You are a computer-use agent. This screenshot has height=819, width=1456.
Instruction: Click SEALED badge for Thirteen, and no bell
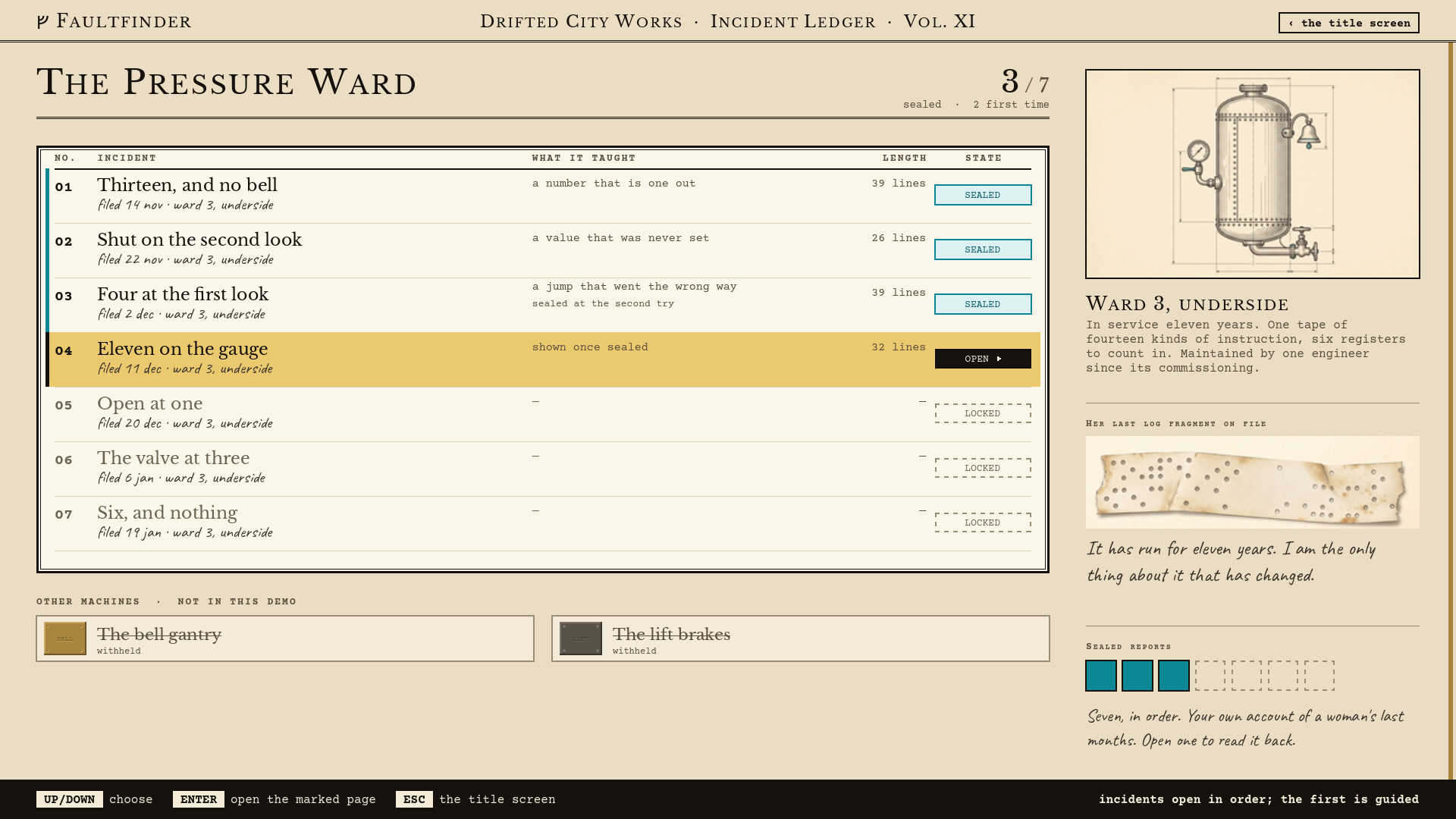click(983, 195)
